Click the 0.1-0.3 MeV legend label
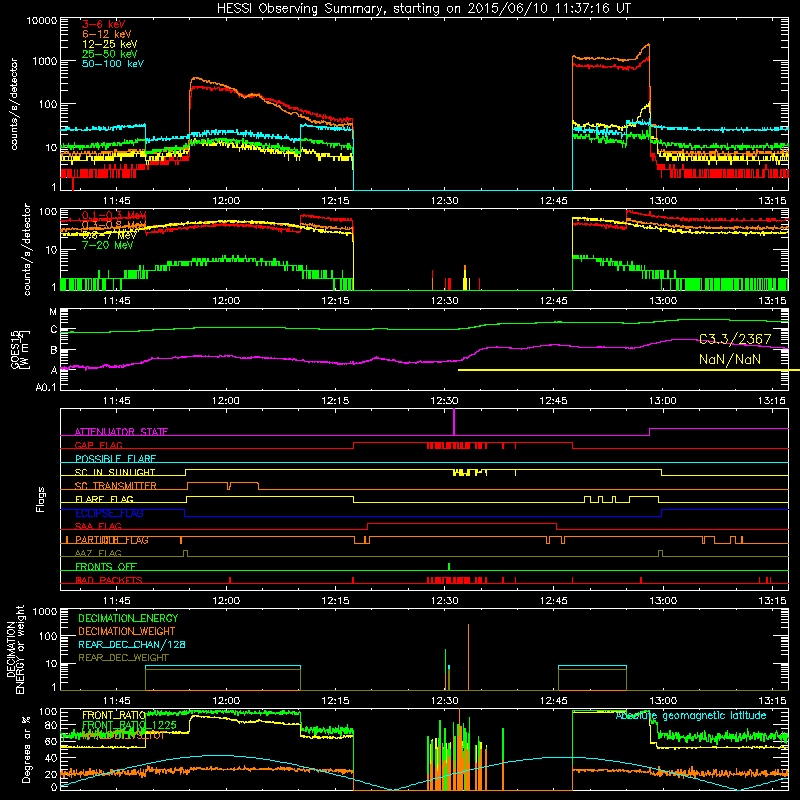 [114, 215]
